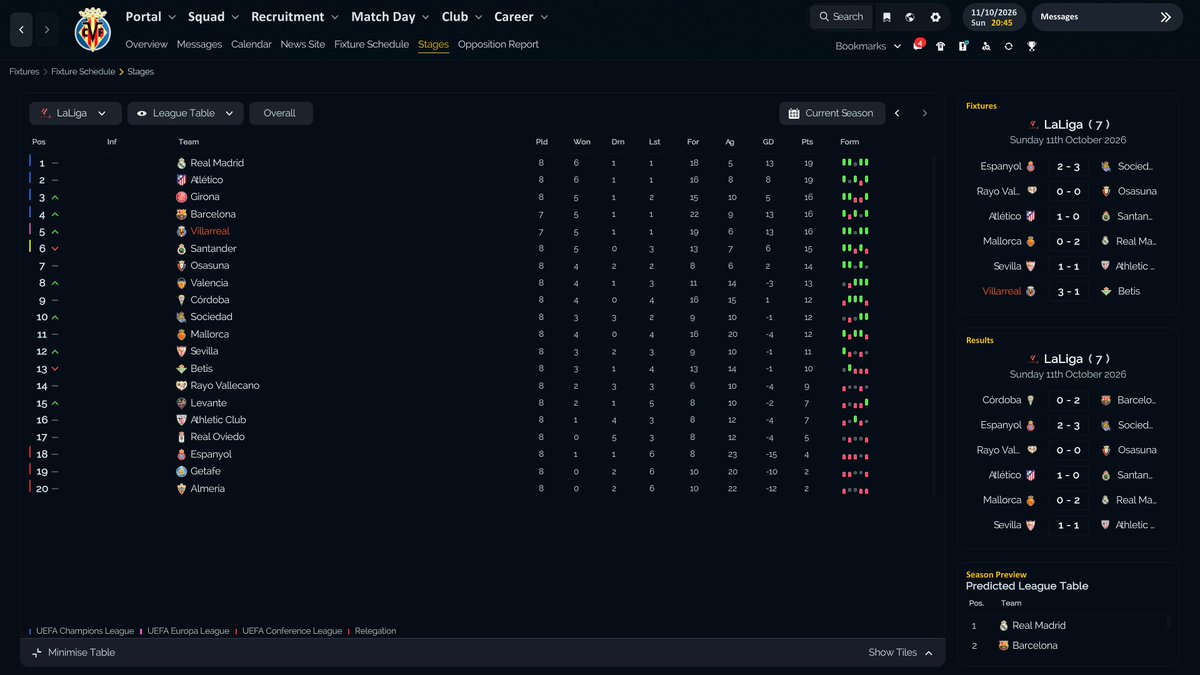Open the trophy bookmark icon
The height and width of the screenshot is (675, 1200).
click(1032, 46)
